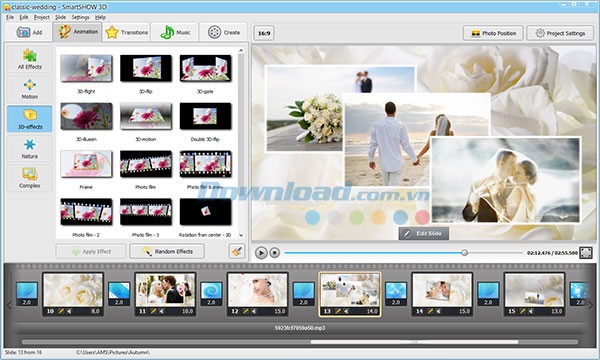Open the Slide menu
Screen dimensions: 600x360
click(60, 17)
